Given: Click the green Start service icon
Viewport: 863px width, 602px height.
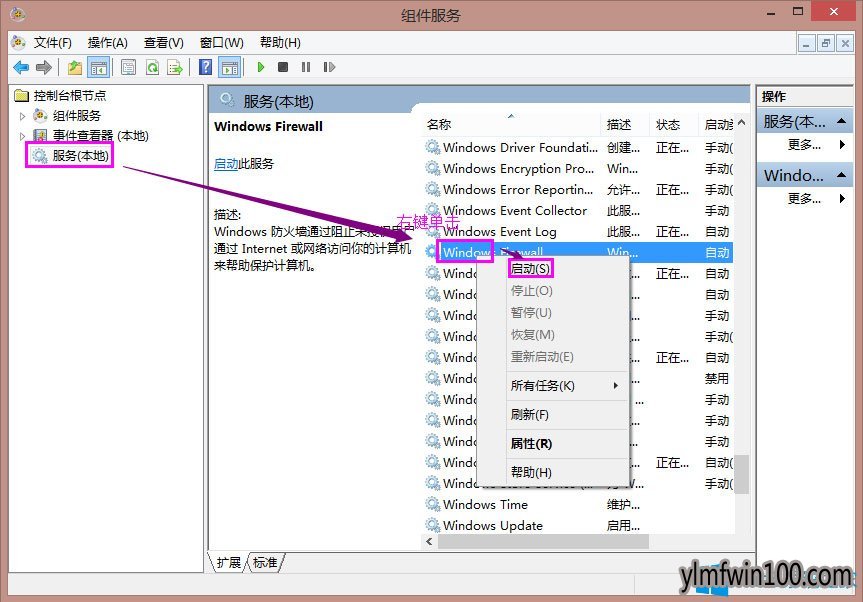Looking at the screenshot, I should pos(261,67).
